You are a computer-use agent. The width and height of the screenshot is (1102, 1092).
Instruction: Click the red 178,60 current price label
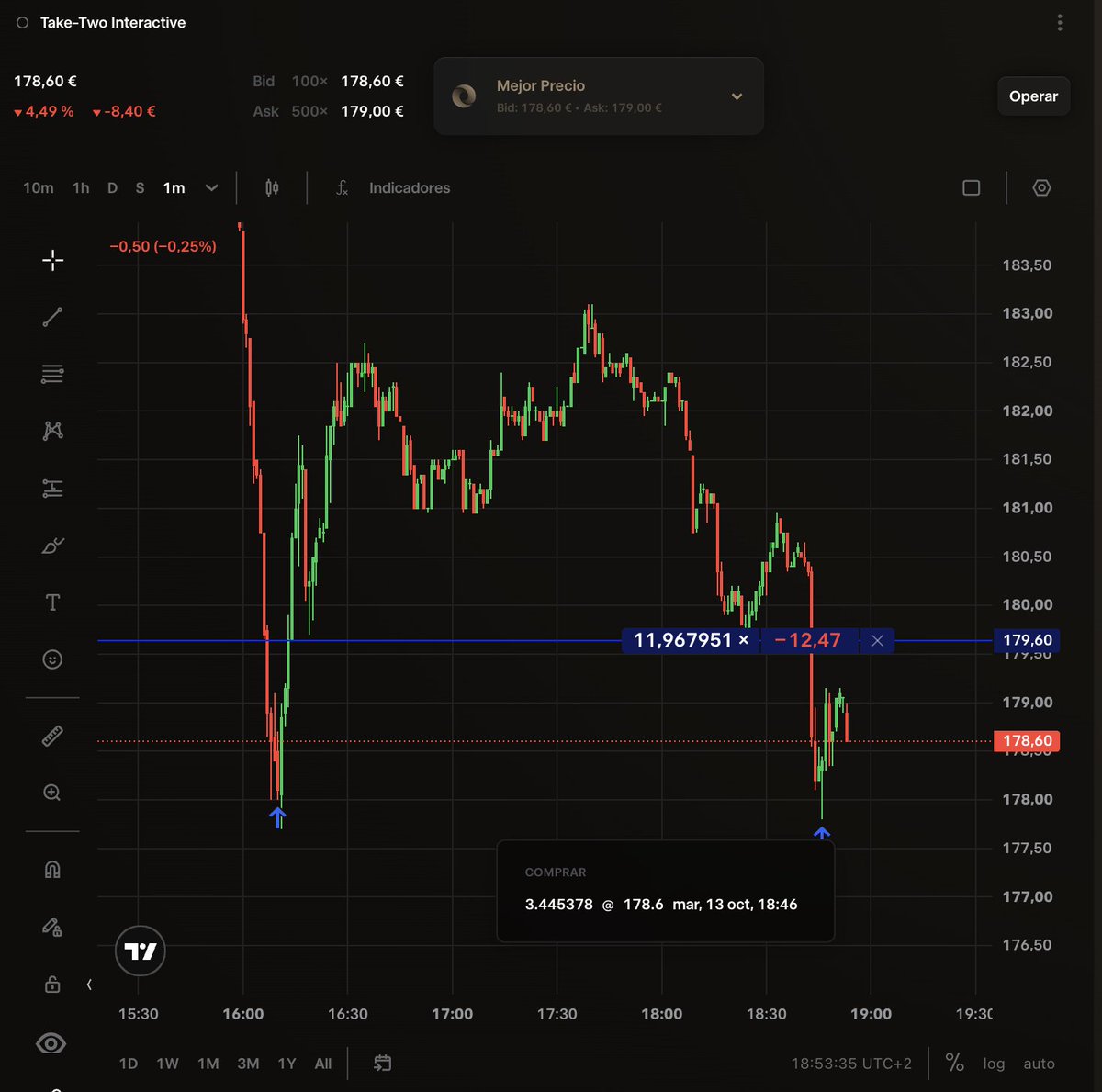click(x=1027, y=740)
